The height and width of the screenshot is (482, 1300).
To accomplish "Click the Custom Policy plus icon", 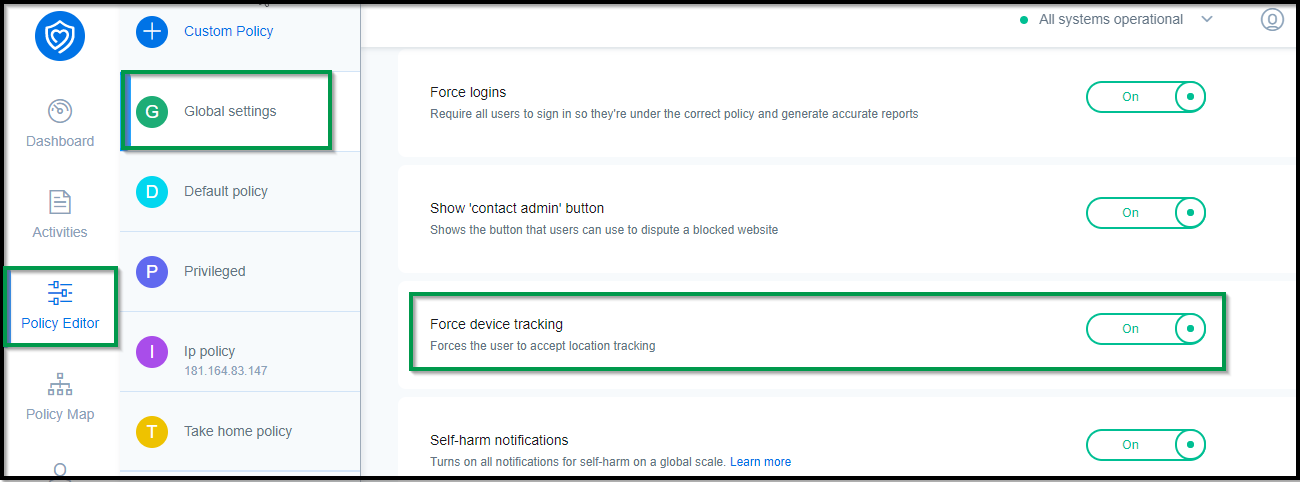I will coord(152,31).
